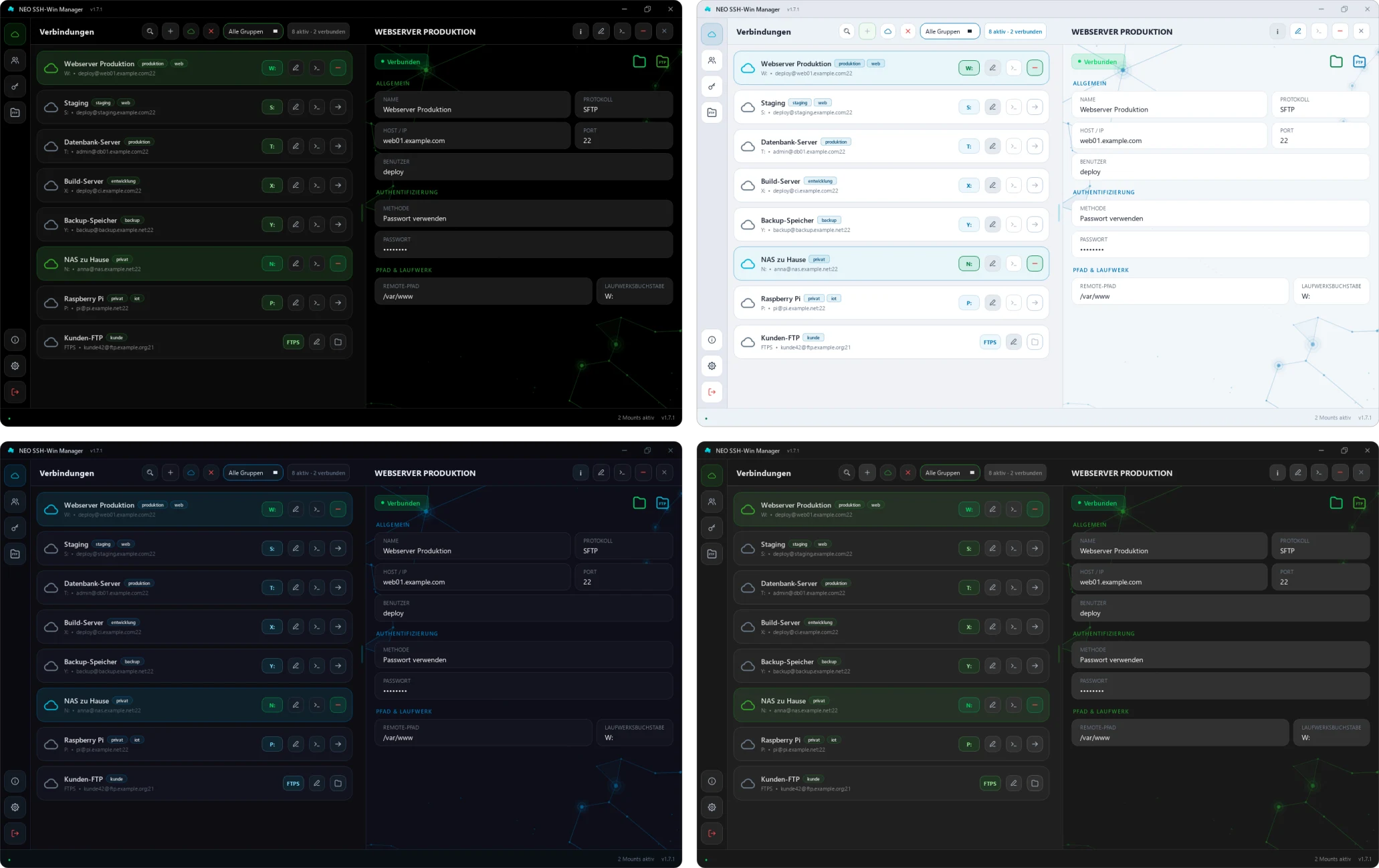1379x868 pixels.
Task: Click drive letter S: button, light window
Action: tap(969, 107)
